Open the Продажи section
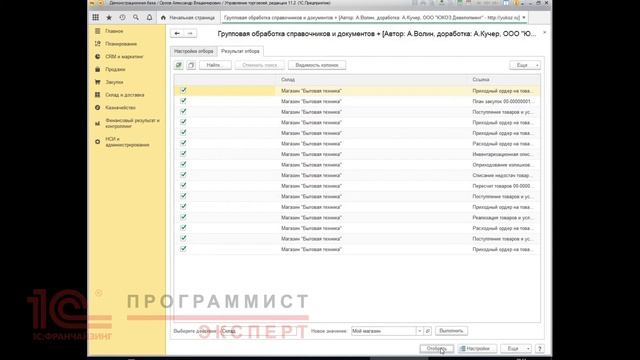640x360 pixels. [115, 69]
